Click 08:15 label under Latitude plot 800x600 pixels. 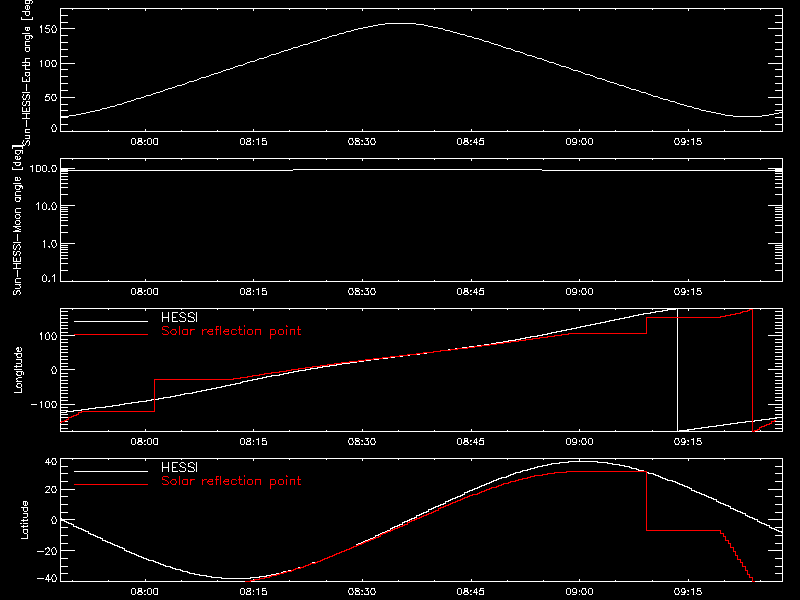[253, 592]
